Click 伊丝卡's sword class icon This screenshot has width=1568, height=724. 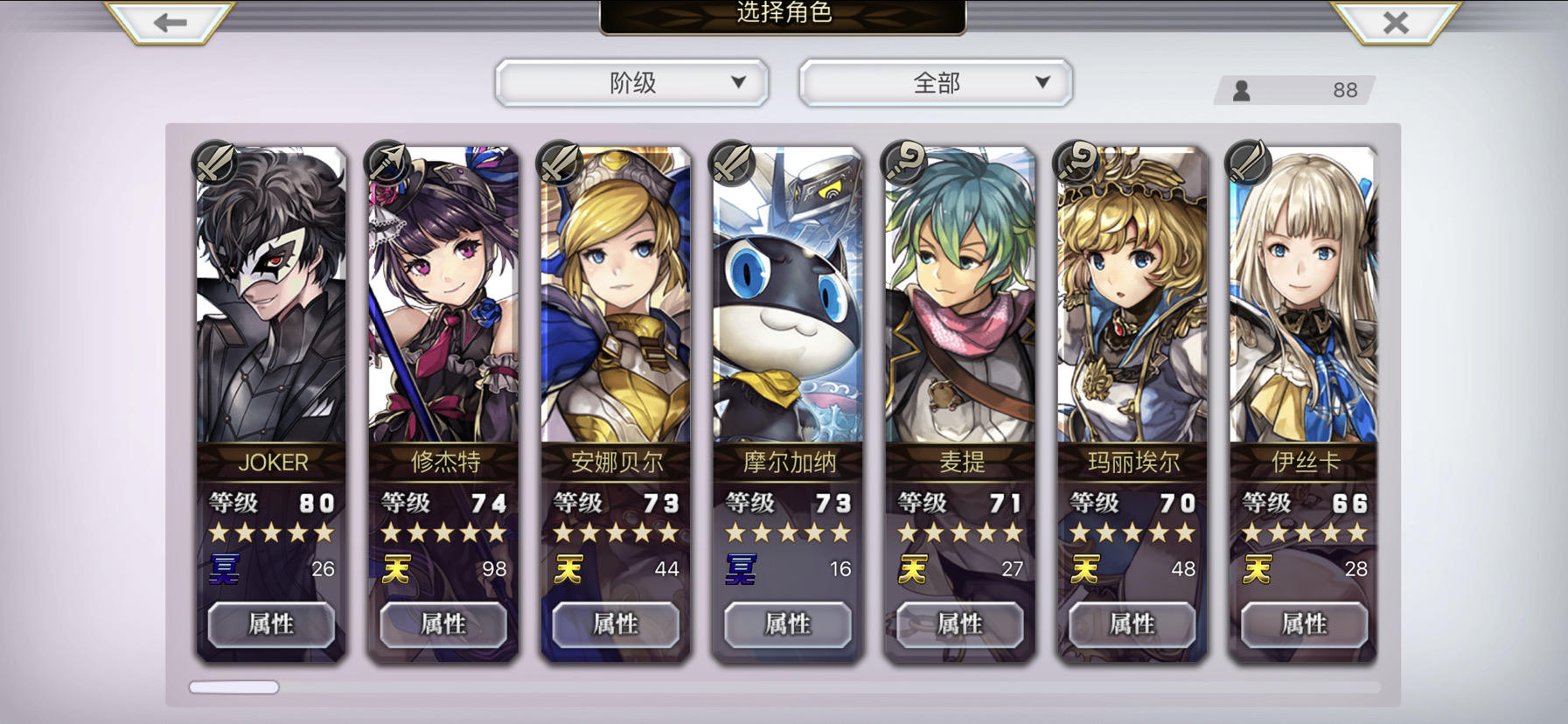pyautogui.click(x=1248, y=163)
